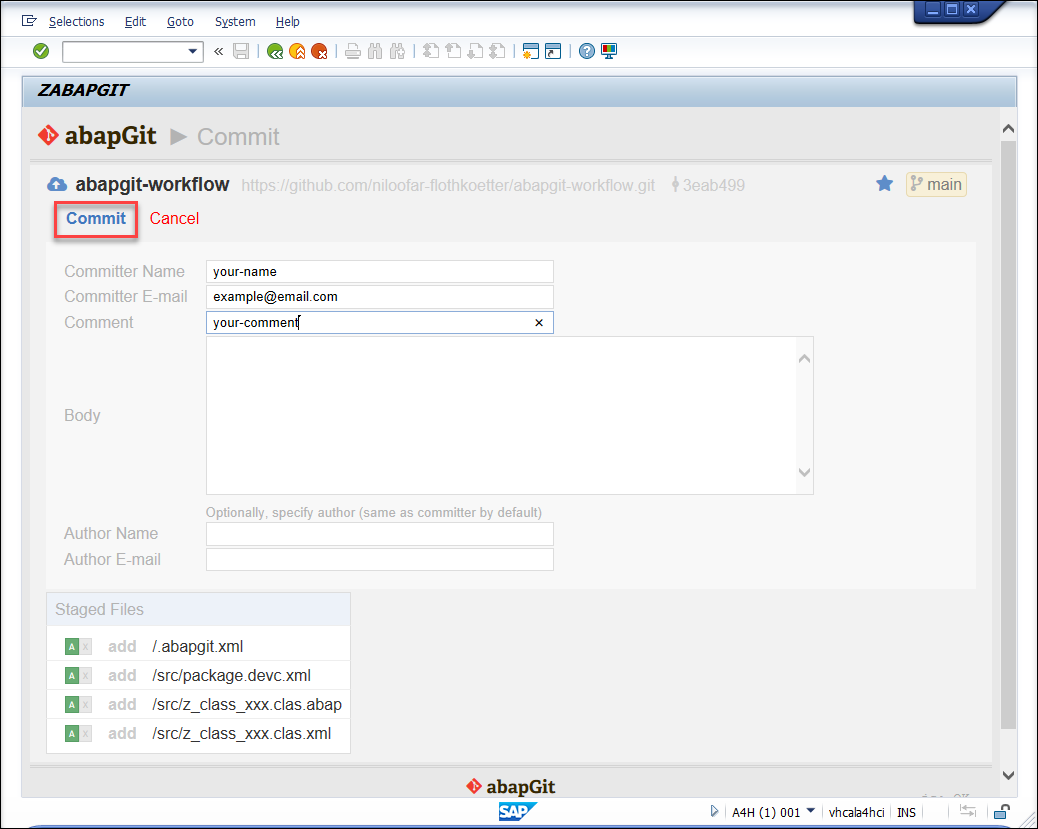Viewport: 1038px width, 829px height.
Task: Click Body text area scroll up arrow
Action: pyautogui.click(x=804, y=359)
